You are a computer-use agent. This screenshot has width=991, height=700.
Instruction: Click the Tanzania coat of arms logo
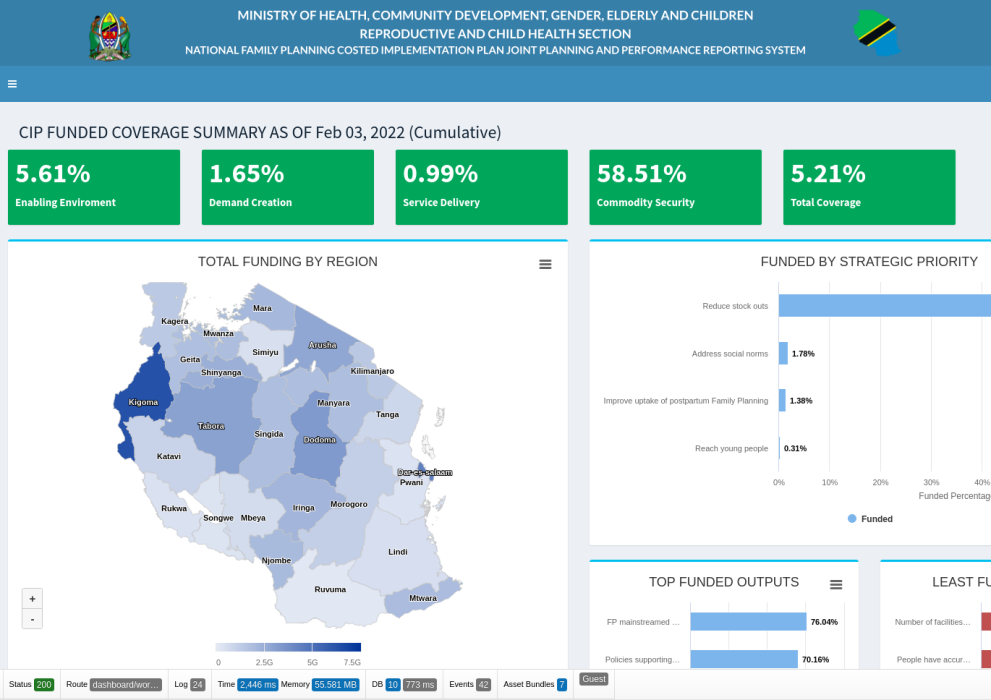(110, 36)
